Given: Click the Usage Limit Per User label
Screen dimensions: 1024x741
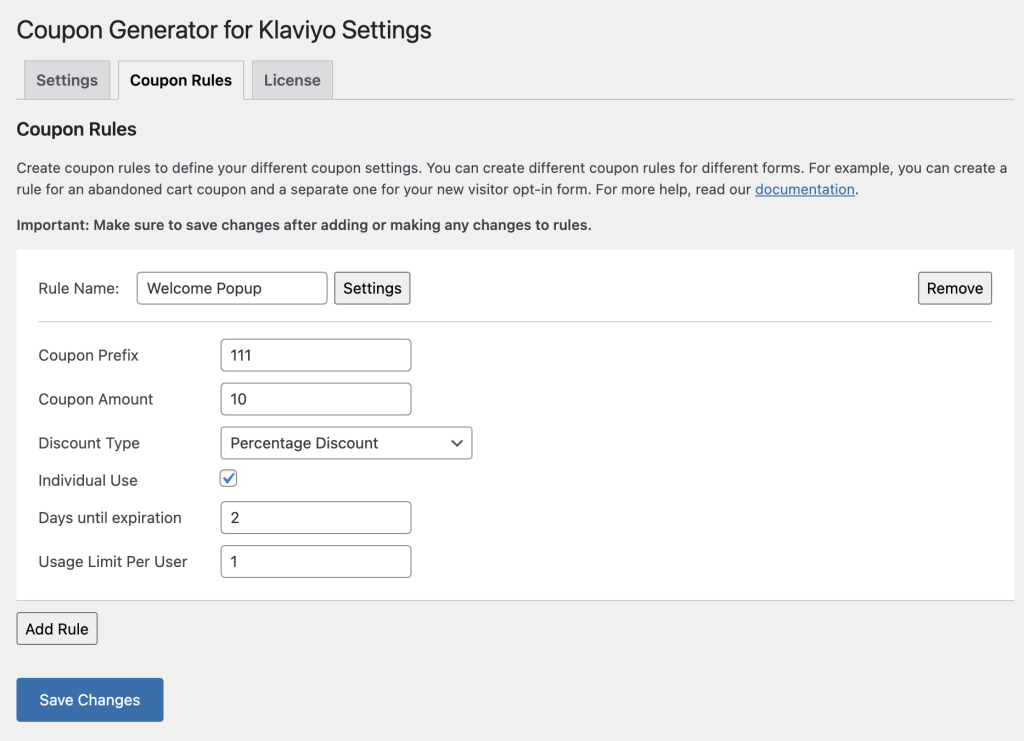Looking at the screenshot, I should pyautogui.click(x=112, y=561).
